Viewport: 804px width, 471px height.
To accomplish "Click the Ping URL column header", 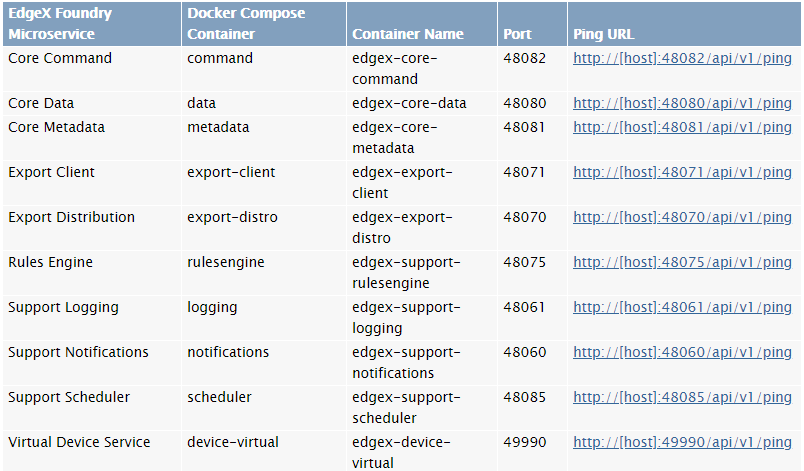I will click(684, 24).
